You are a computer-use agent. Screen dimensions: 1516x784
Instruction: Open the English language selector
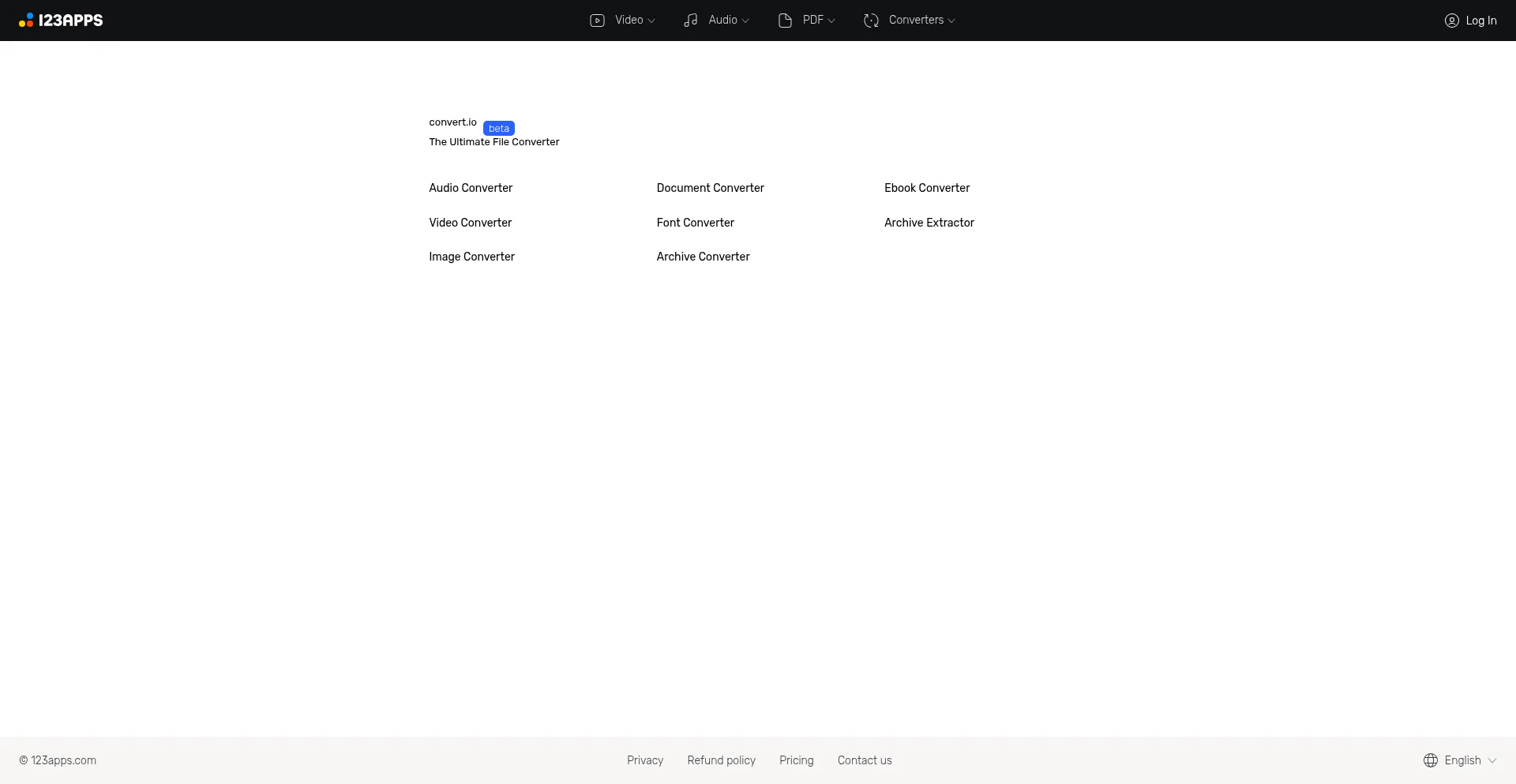1463,760
